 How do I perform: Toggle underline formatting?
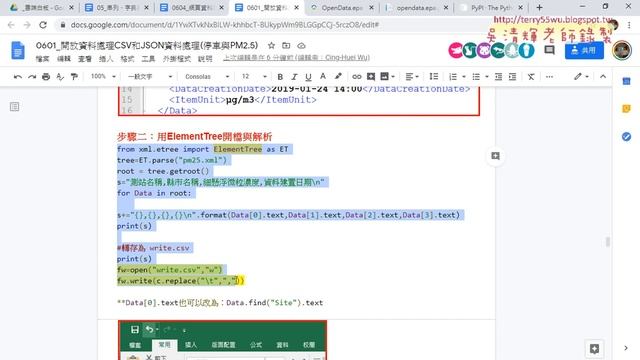coord(308,77)
